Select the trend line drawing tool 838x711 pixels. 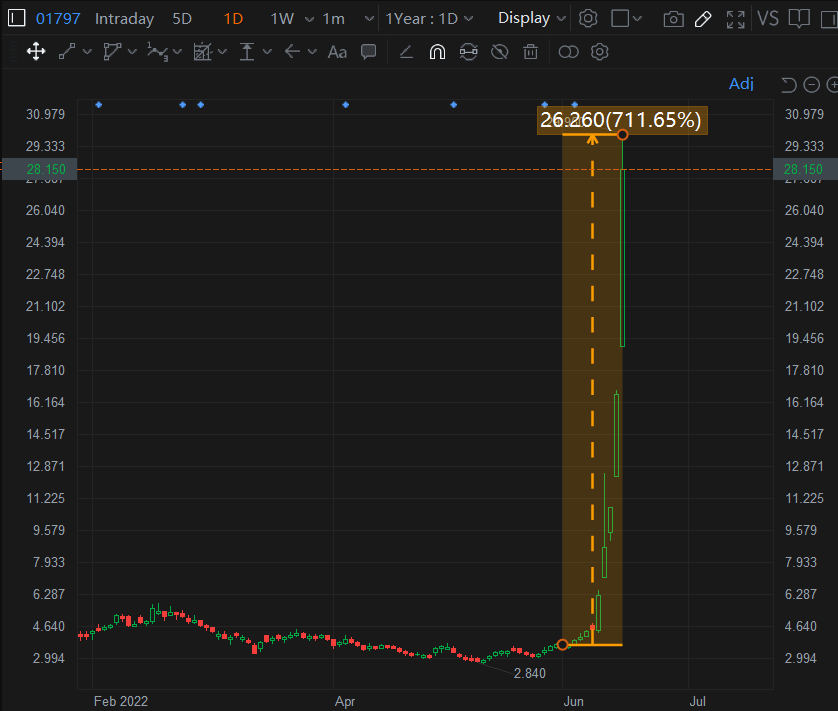67,52
